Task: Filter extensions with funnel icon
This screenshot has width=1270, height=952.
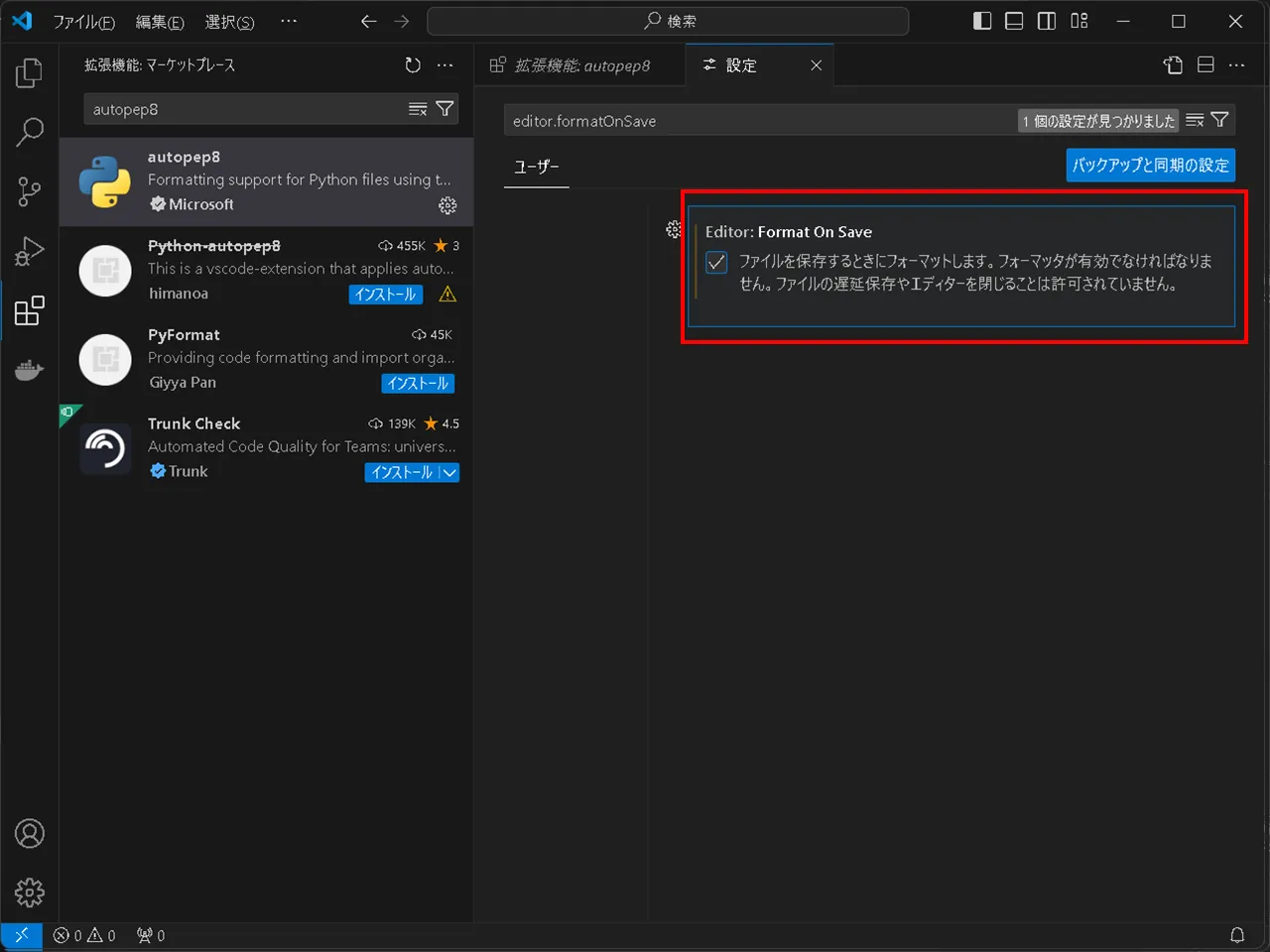Action: click(444, 109)
